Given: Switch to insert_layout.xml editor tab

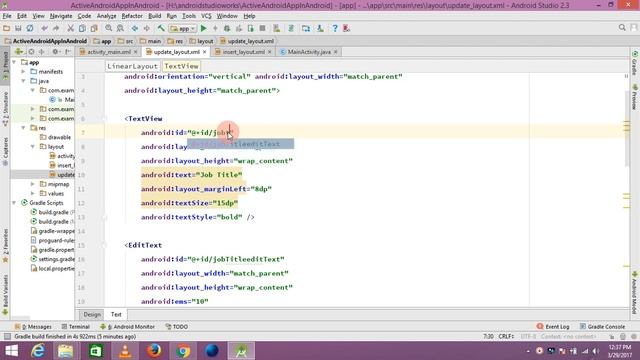Looking at the screenshot, I should click(243, 52).
